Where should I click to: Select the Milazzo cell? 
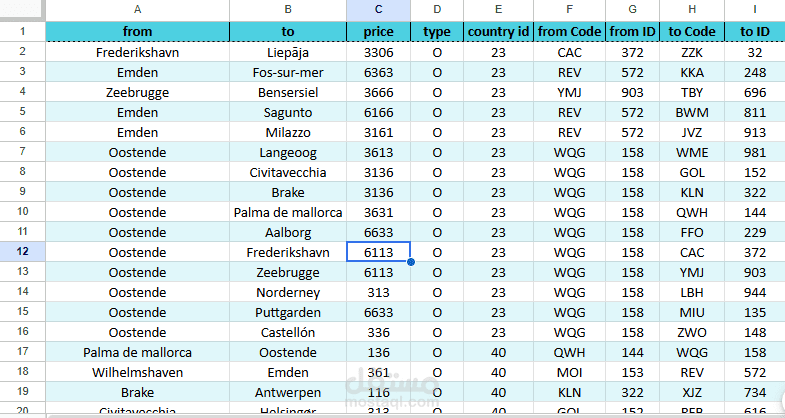pyautogui.click(x=288, y=132)
